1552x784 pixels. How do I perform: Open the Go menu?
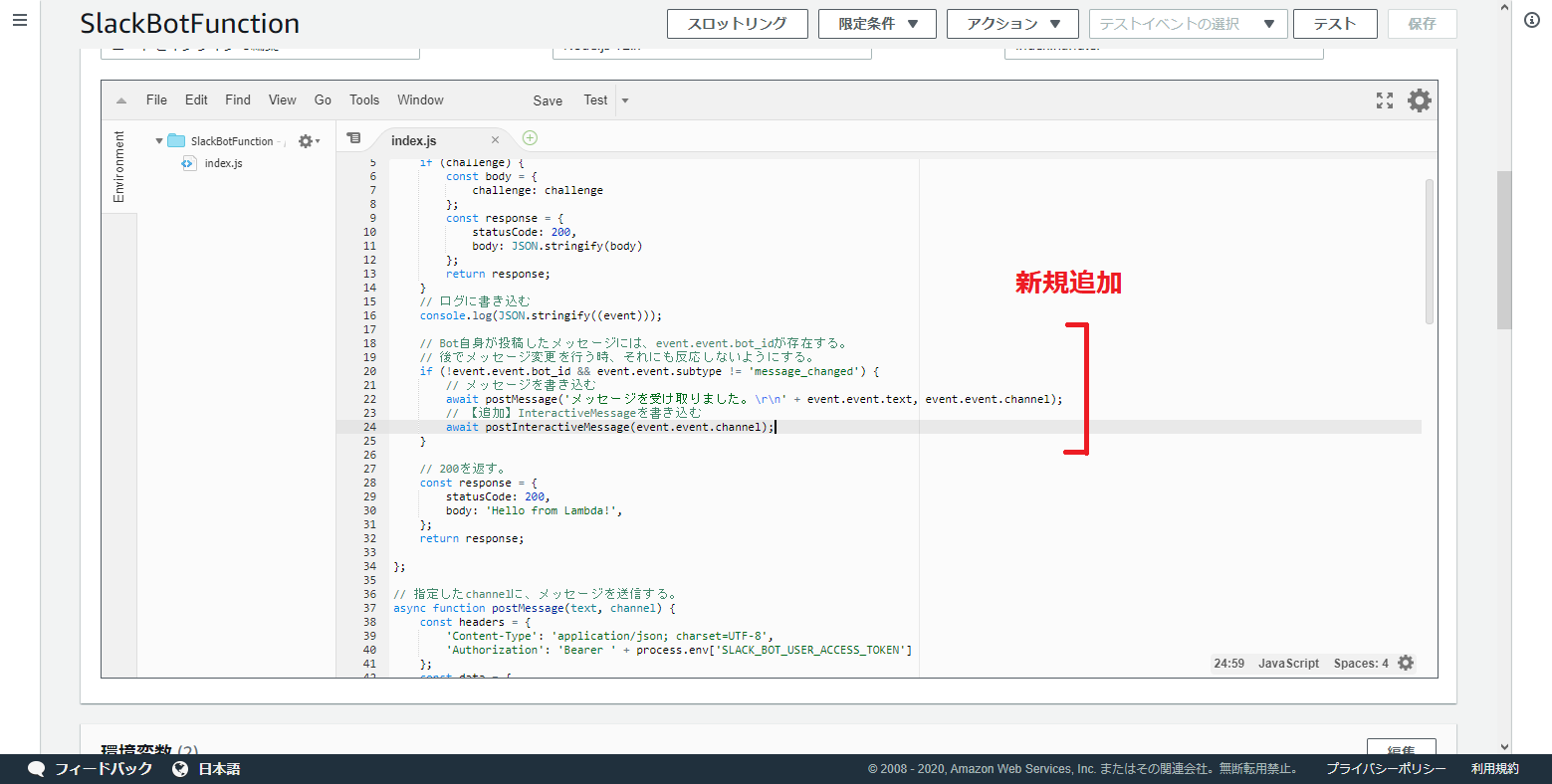coord(323,100)
